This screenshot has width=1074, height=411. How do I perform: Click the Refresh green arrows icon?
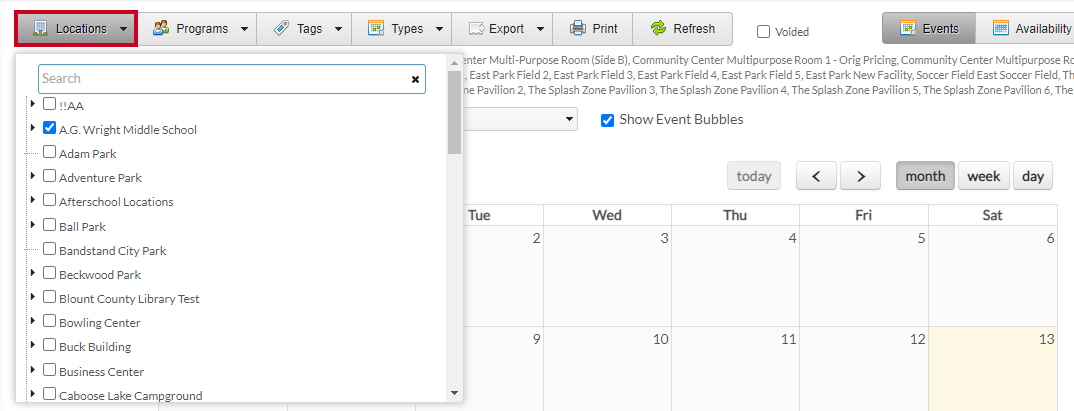(658, 29)
